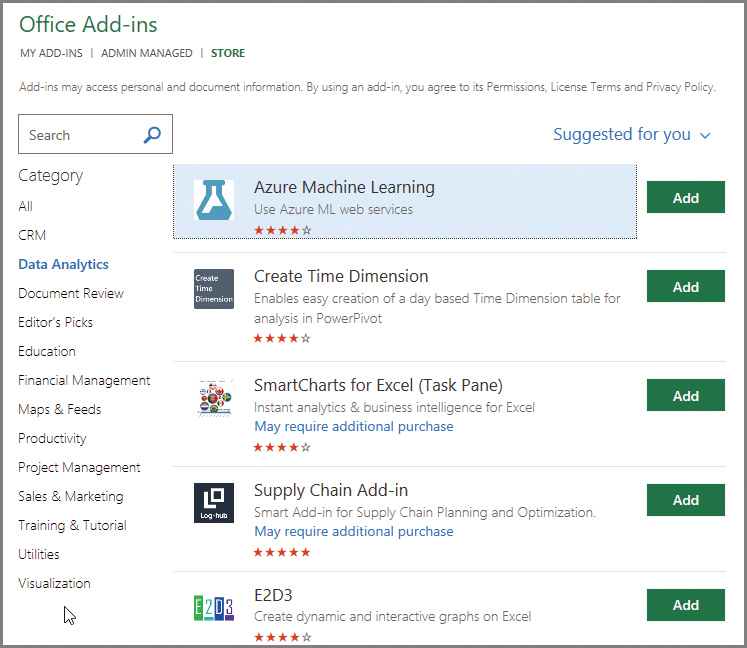Viewport: 747px width, 648px height.
Task: Switch to the My Add-ins tab
Action: (x=50, y=53)
